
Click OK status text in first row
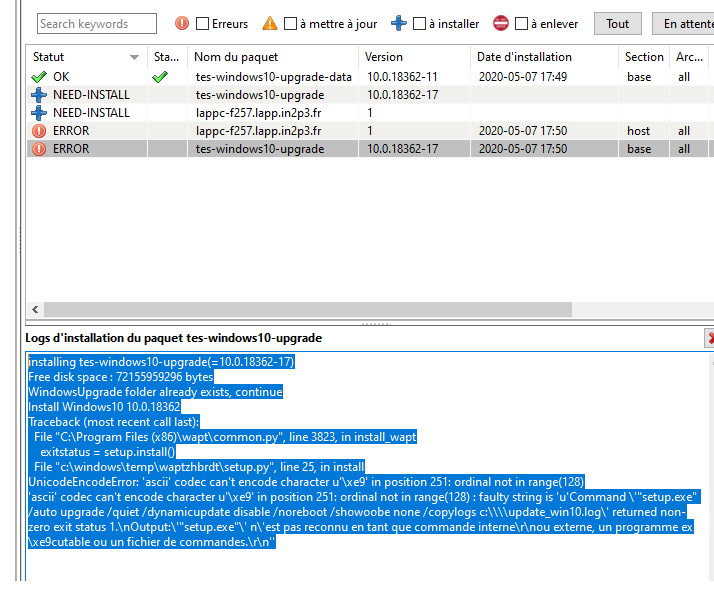click(x=61, y=77)
